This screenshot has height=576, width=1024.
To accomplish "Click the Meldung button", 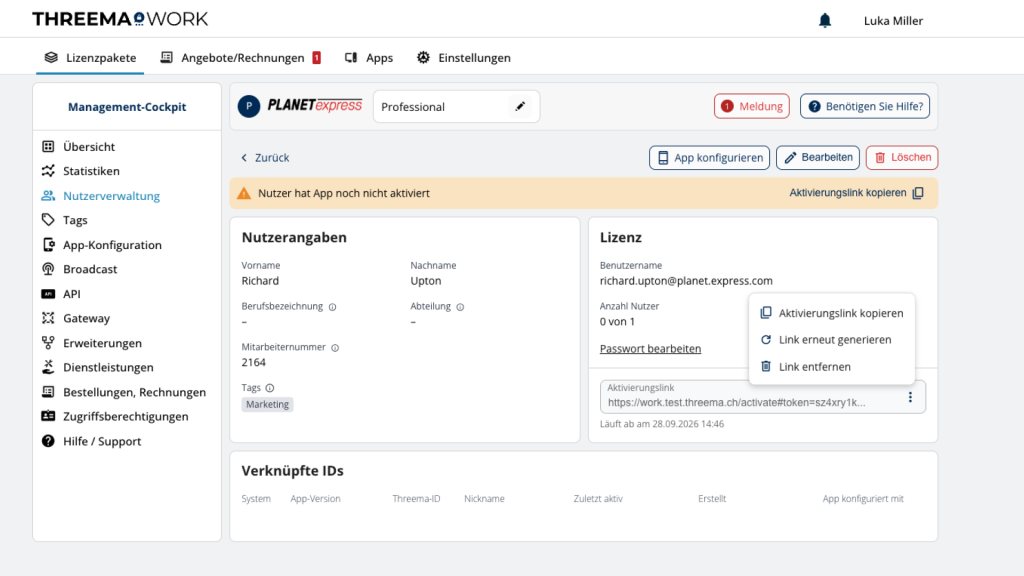I will pyautogui.click(x=752, y=106).
